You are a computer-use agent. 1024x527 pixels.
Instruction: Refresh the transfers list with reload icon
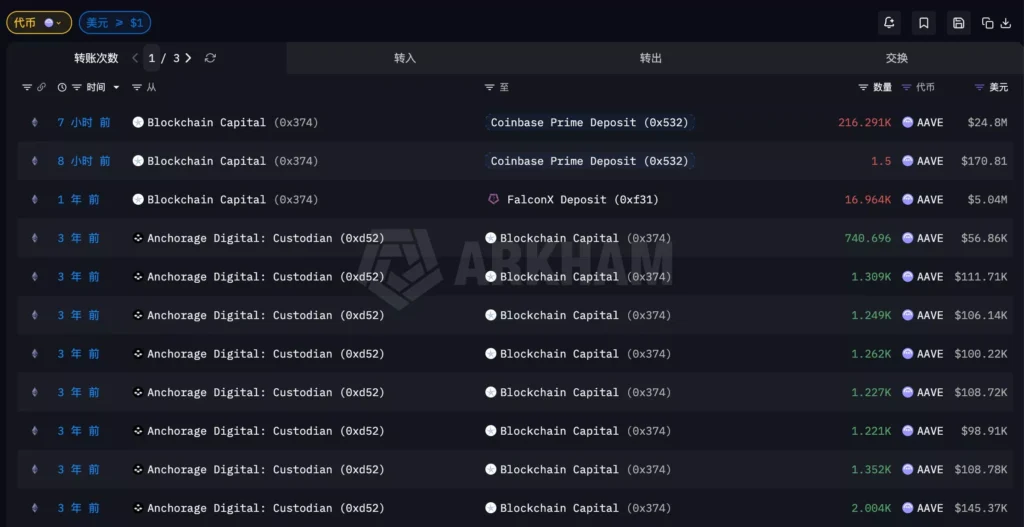[x=210, y=58]
